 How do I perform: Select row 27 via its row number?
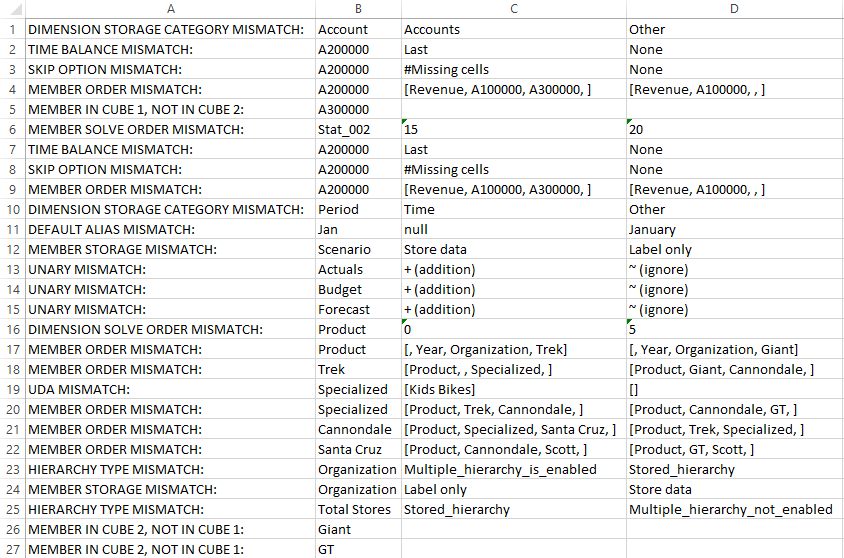pyautogui.click(x=12, y=550)
